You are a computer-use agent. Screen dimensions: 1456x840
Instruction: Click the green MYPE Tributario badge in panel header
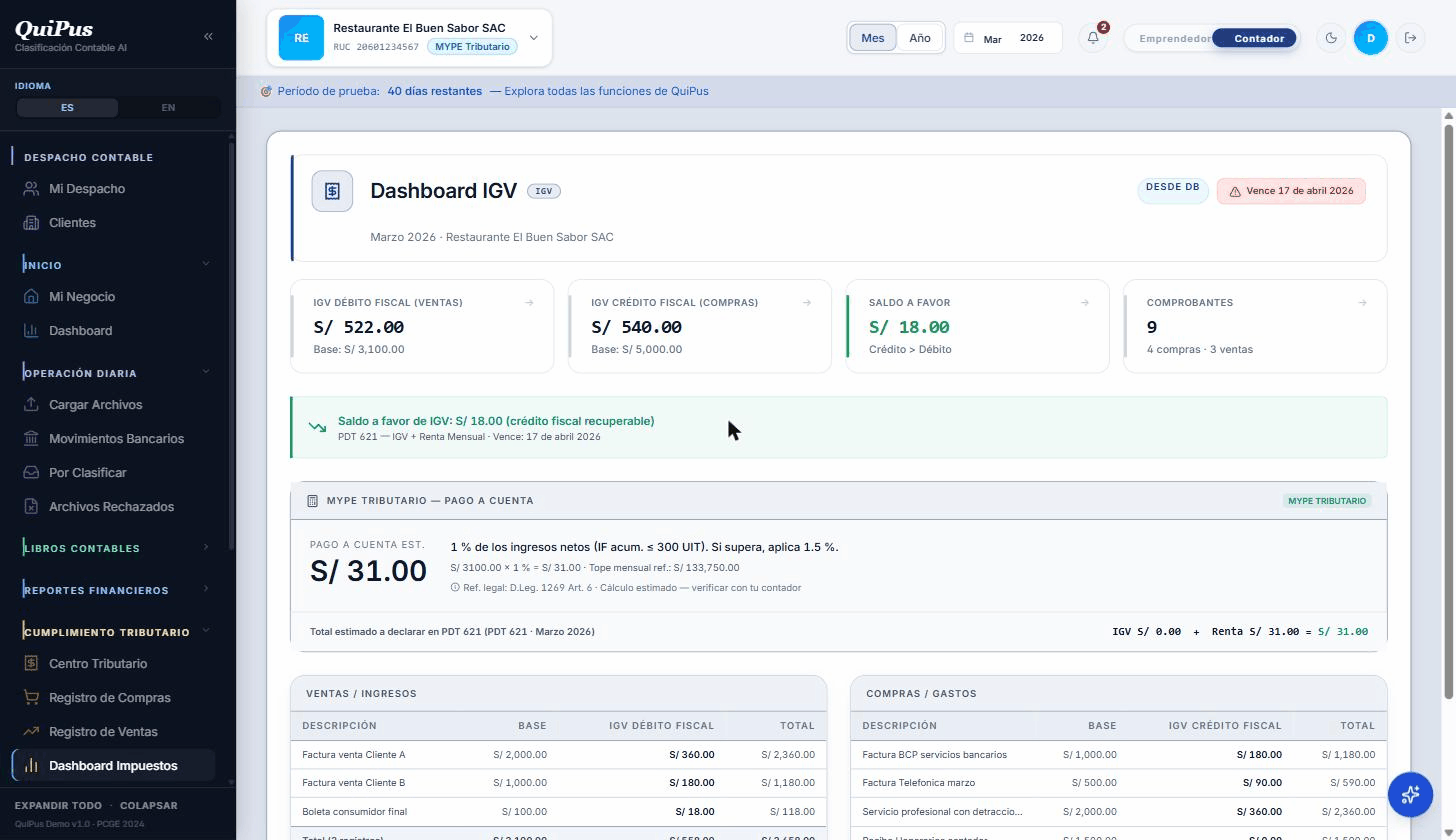pyautogui.click(x=1327, y=501)
